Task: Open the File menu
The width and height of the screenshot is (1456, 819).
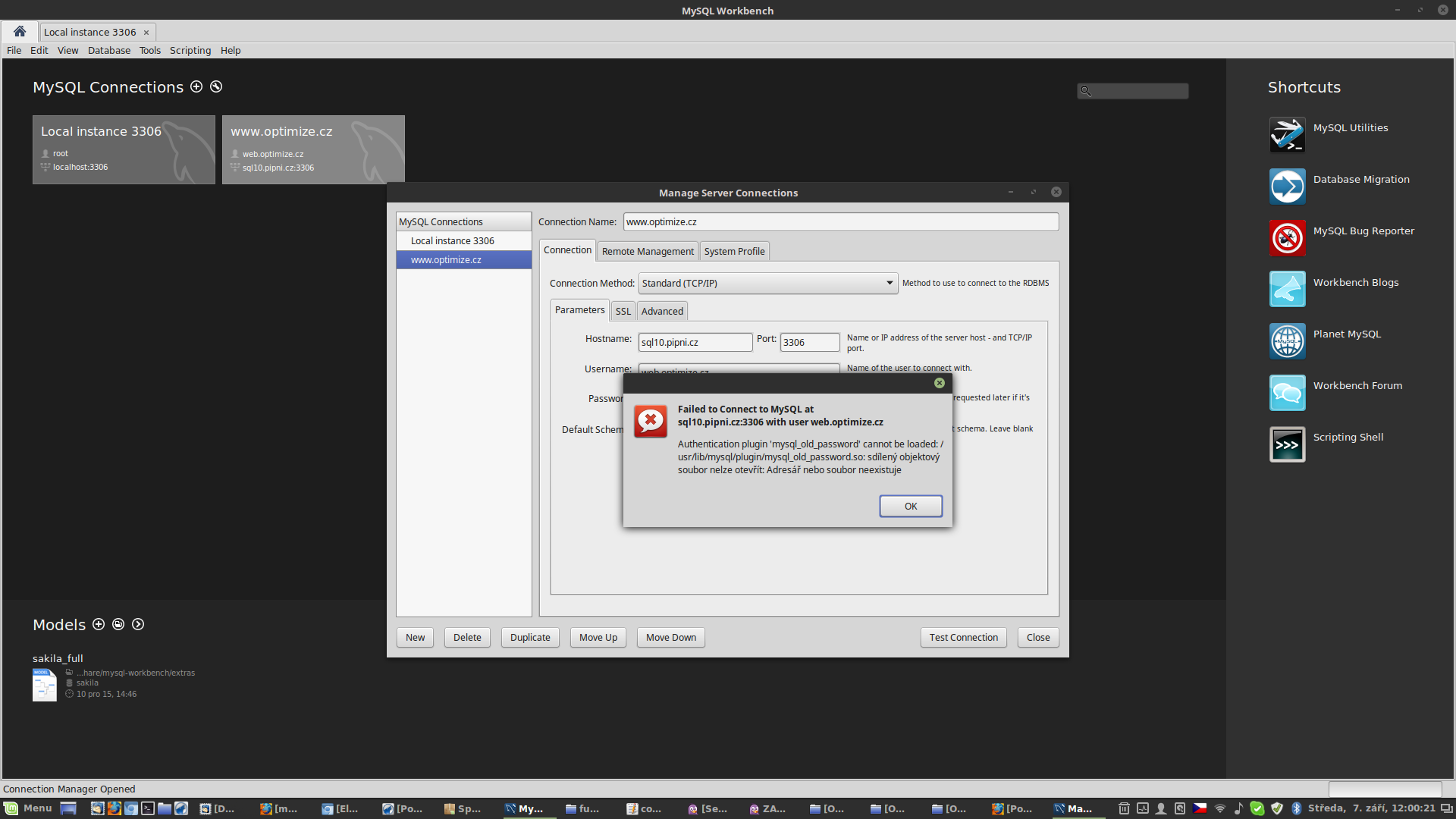Action: click(x=14, y=50)
